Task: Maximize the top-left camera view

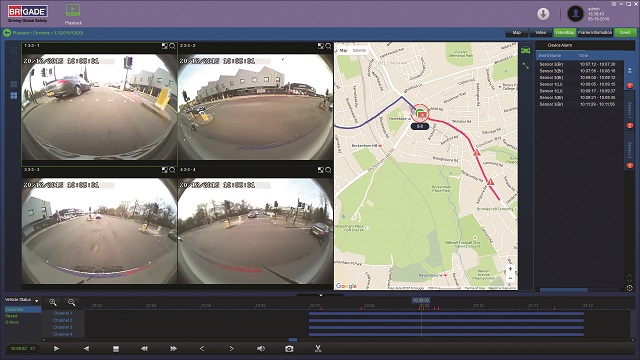Action: pos(164,46)
